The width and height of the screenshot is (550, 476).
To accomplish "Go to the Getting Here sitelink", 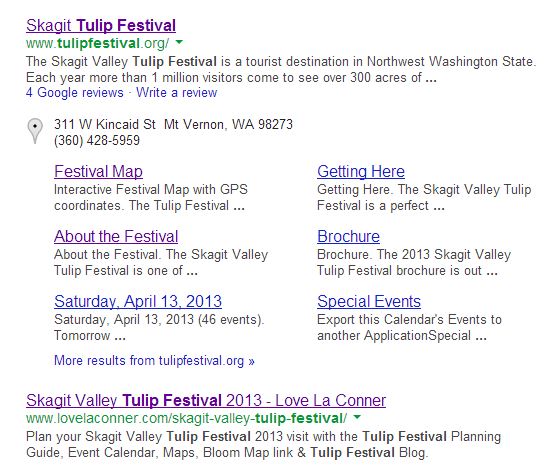I will click(361, 172).
